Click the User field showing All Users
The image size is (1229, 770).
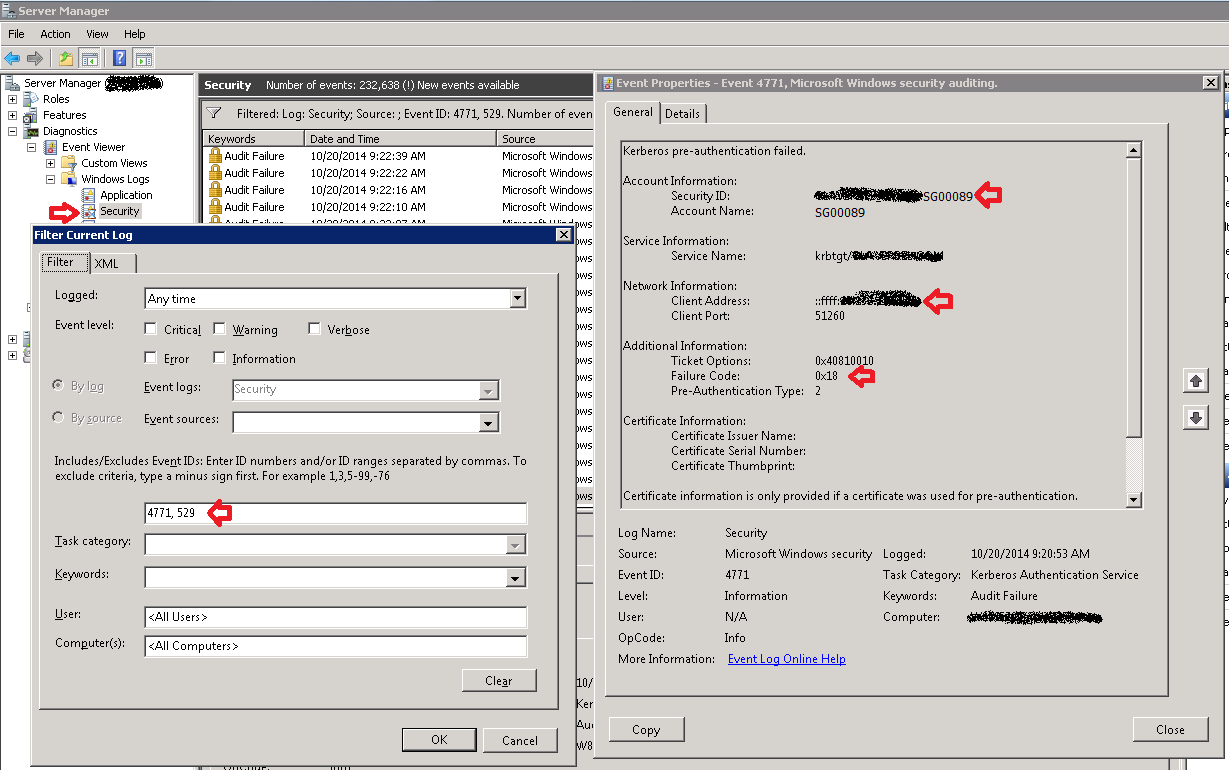click(335, 617)
